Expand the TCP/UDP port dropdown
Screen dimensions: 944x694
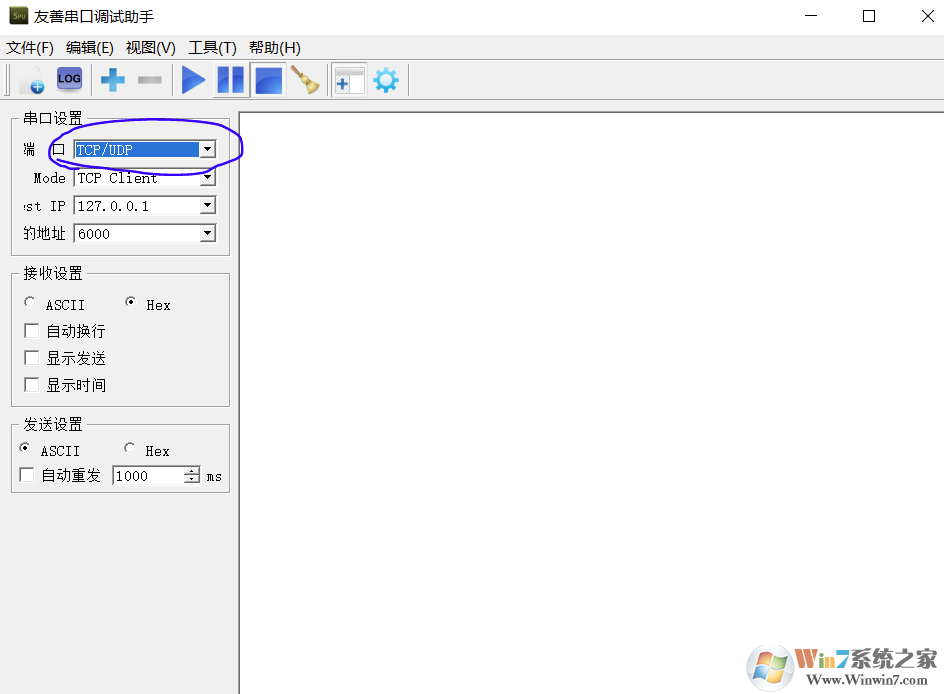pos(207,150)
